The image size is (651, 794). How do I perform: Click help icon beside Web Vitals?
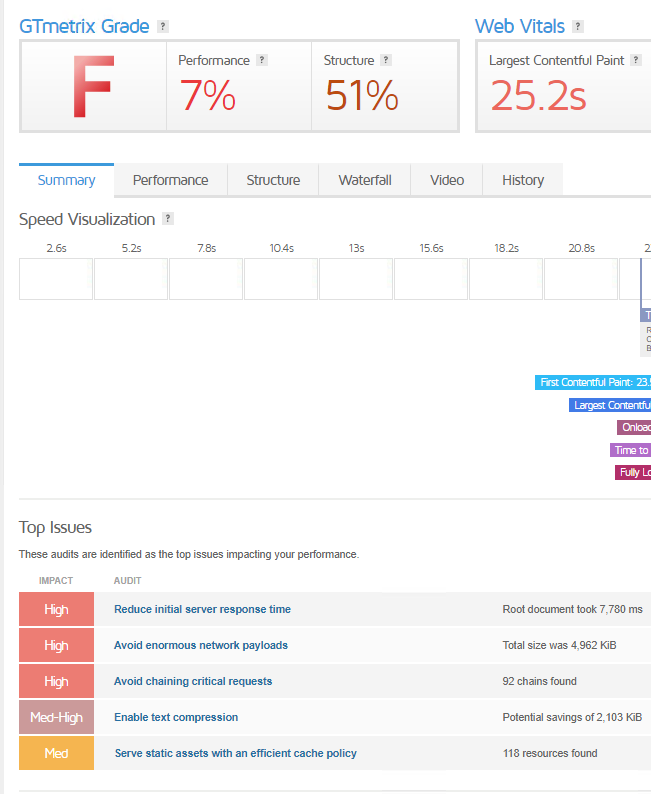pos(578,27)
